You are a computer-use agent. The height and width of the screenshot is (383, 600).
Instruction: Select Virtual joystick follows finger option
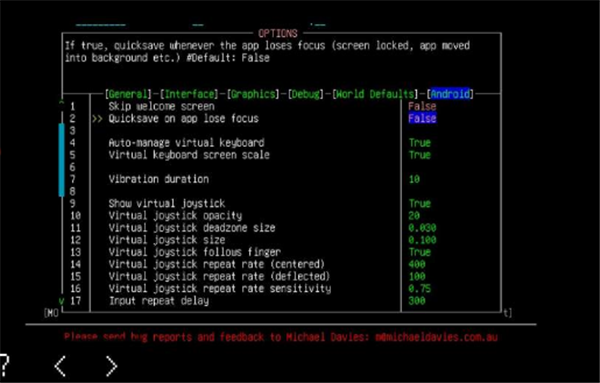194,252
